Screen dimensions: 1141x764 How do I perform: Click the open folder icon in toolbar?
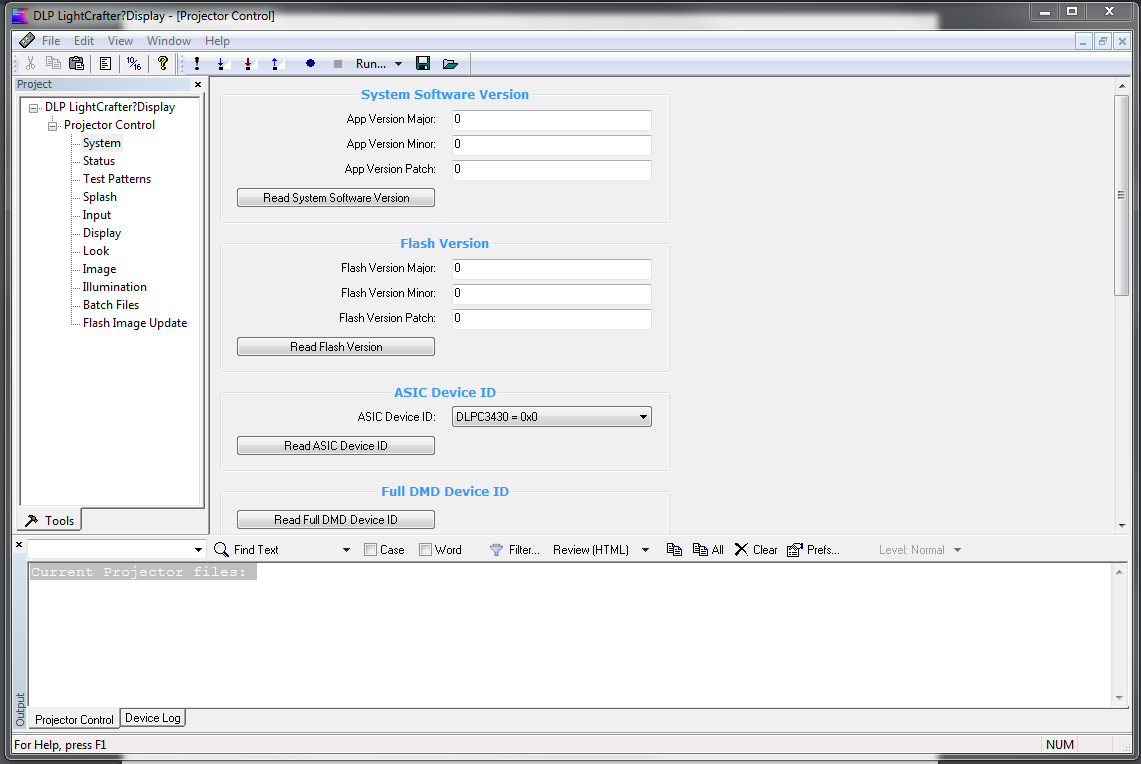[x=450, y=64]
